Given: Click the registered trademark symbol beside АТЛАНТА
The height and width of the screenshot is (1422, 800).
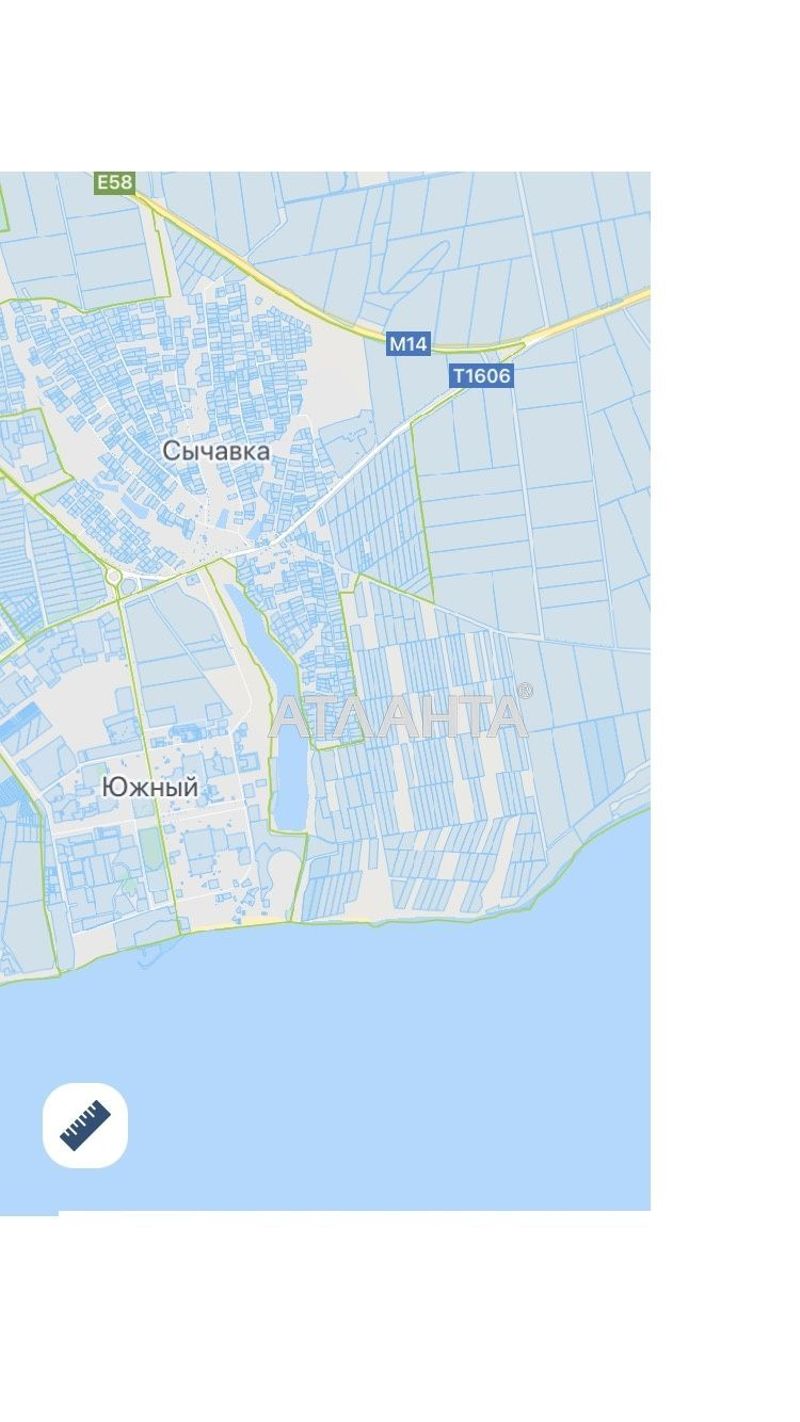Looking at the screenshot, I should [525, 691].
